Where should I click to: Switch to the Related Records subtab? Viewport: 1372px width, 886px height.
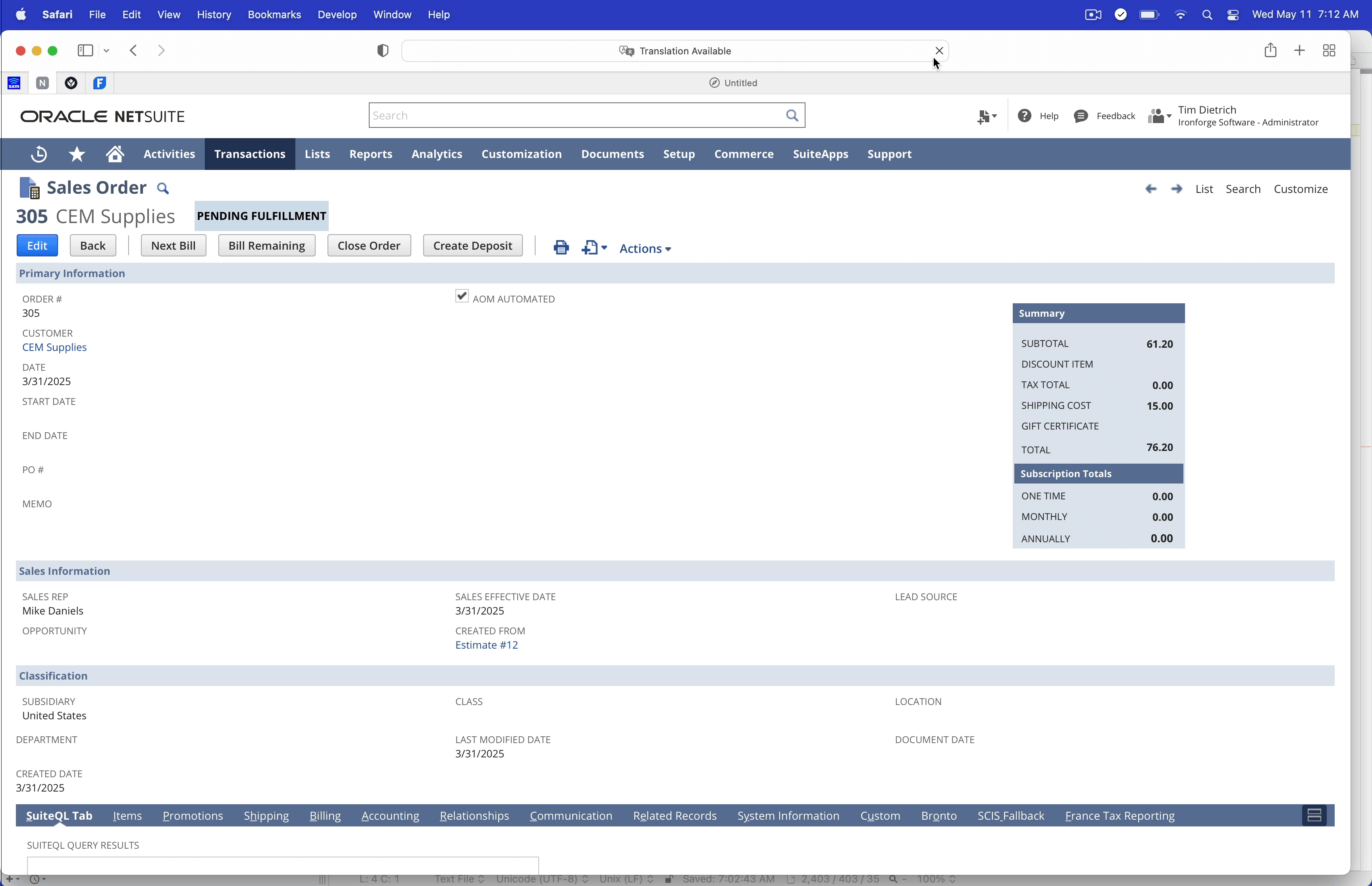674,816
